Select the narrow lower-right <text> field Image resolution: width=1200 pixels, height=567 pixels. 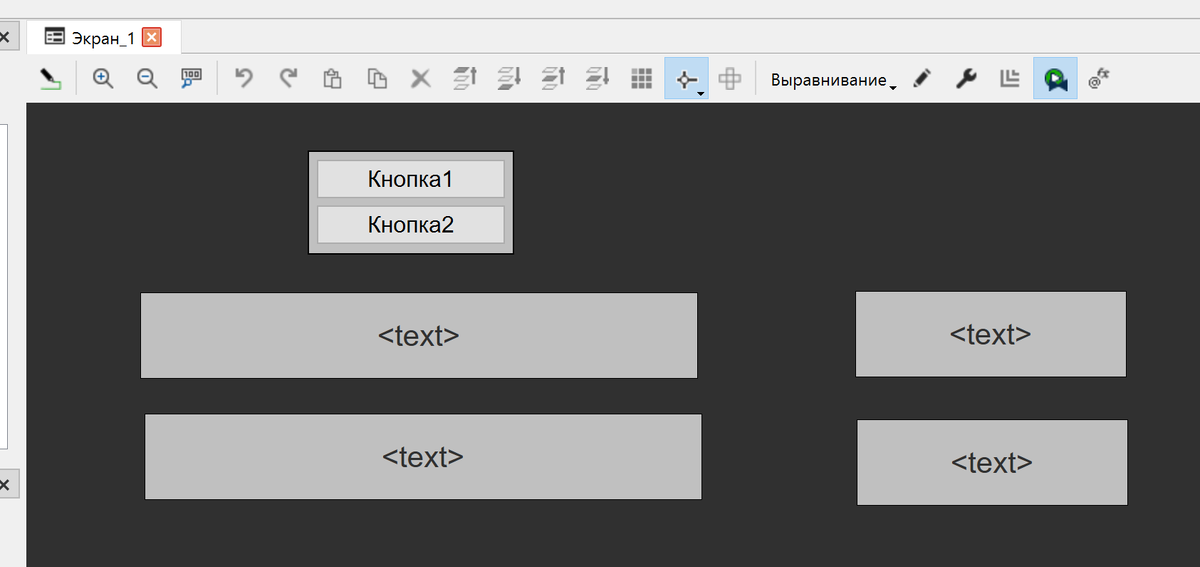(992, 463)
